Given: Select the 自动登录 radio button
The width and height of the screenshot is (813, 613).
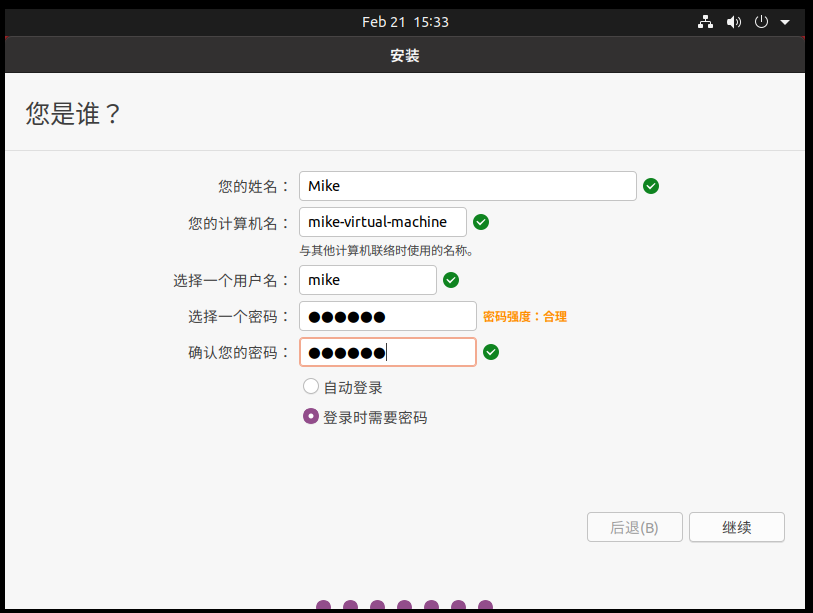Looking at the screenshot, I should click(311, 386).
